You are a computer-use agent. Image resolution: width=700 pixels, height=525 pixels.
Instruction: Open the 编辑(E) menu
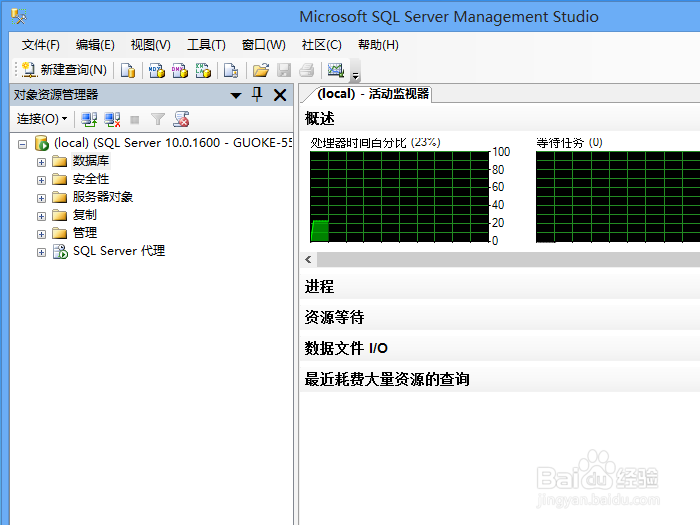point(95,45)
